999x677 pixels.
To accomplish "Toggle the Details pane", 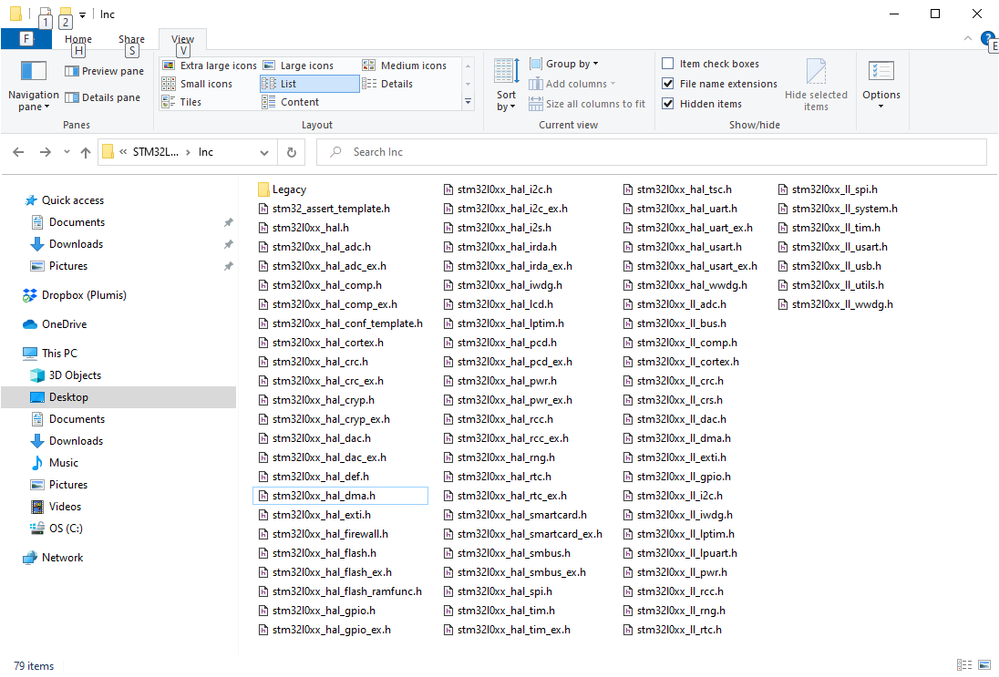I will [x=103, y=97].
